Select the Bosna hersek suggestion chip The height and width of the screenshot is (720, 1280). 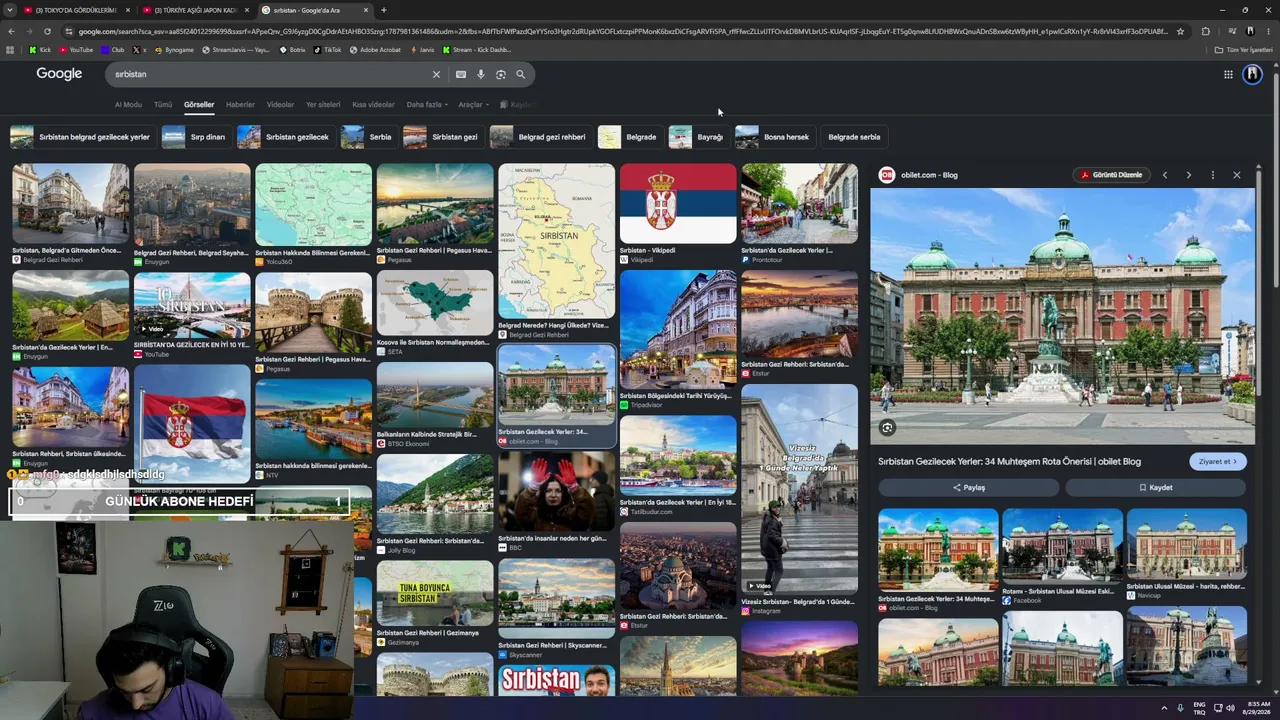coord(773,137)
